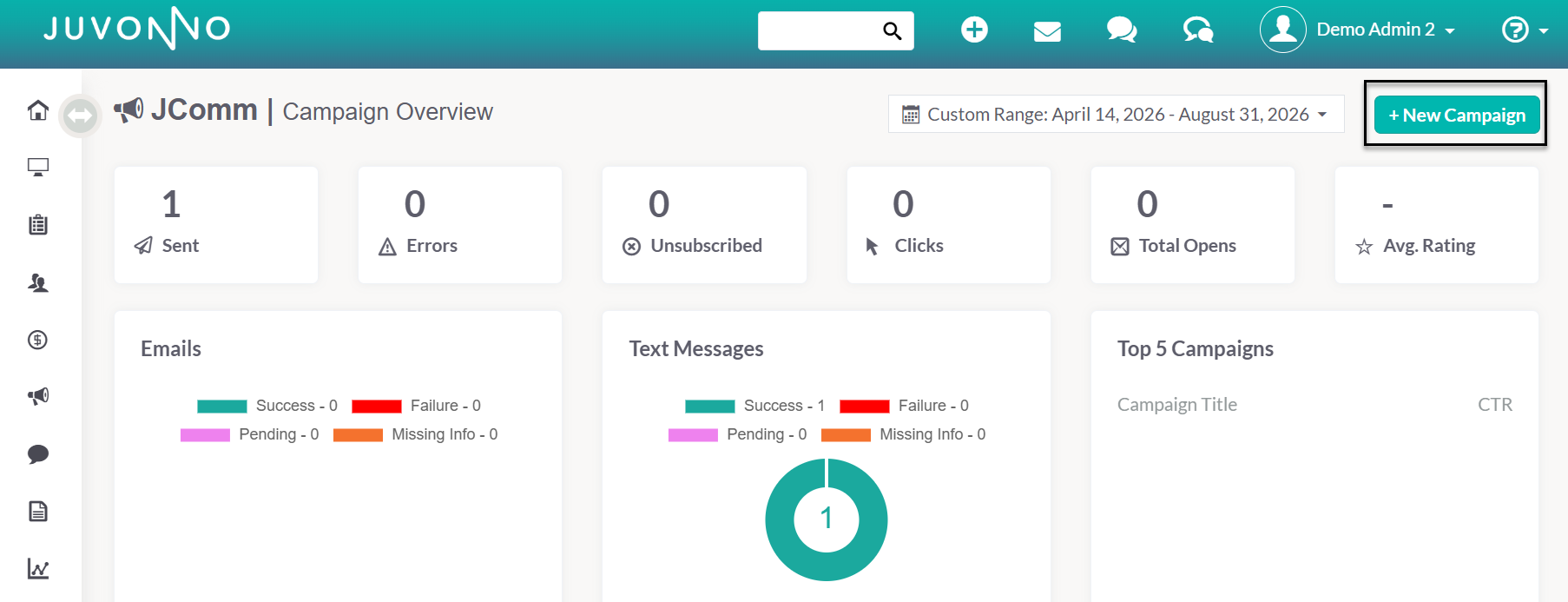The width and height of the screenshot is (1568, 602).
Task: Click the cursor Clicks icon
Action: click(873, 247)
